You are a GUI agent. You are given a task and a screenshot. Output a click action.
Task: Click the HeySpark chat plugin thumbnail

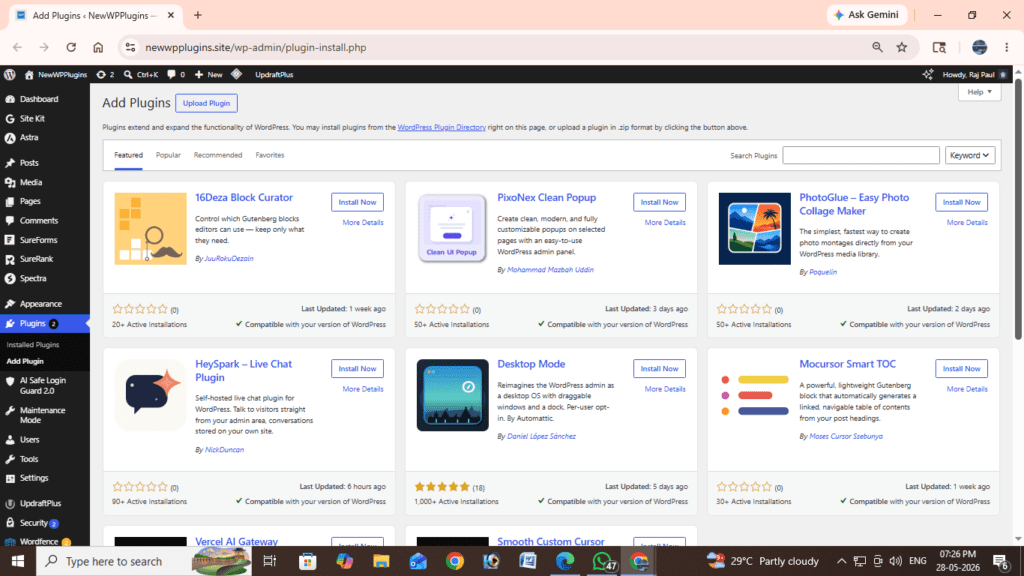150,395
